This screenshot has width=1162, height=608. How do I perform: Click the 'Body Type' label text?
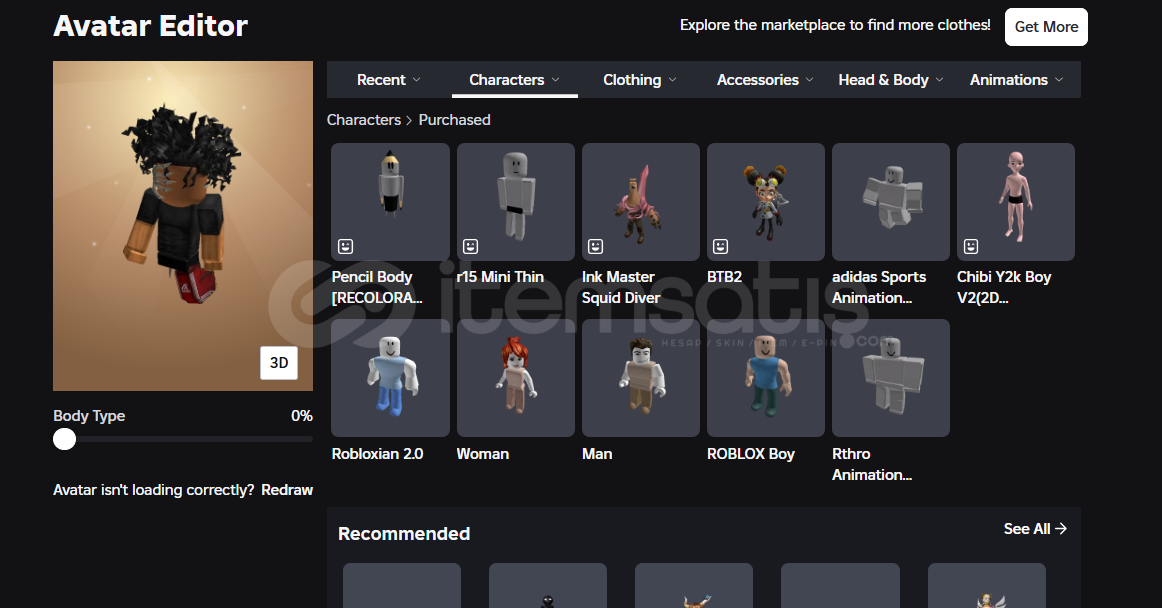89,416
